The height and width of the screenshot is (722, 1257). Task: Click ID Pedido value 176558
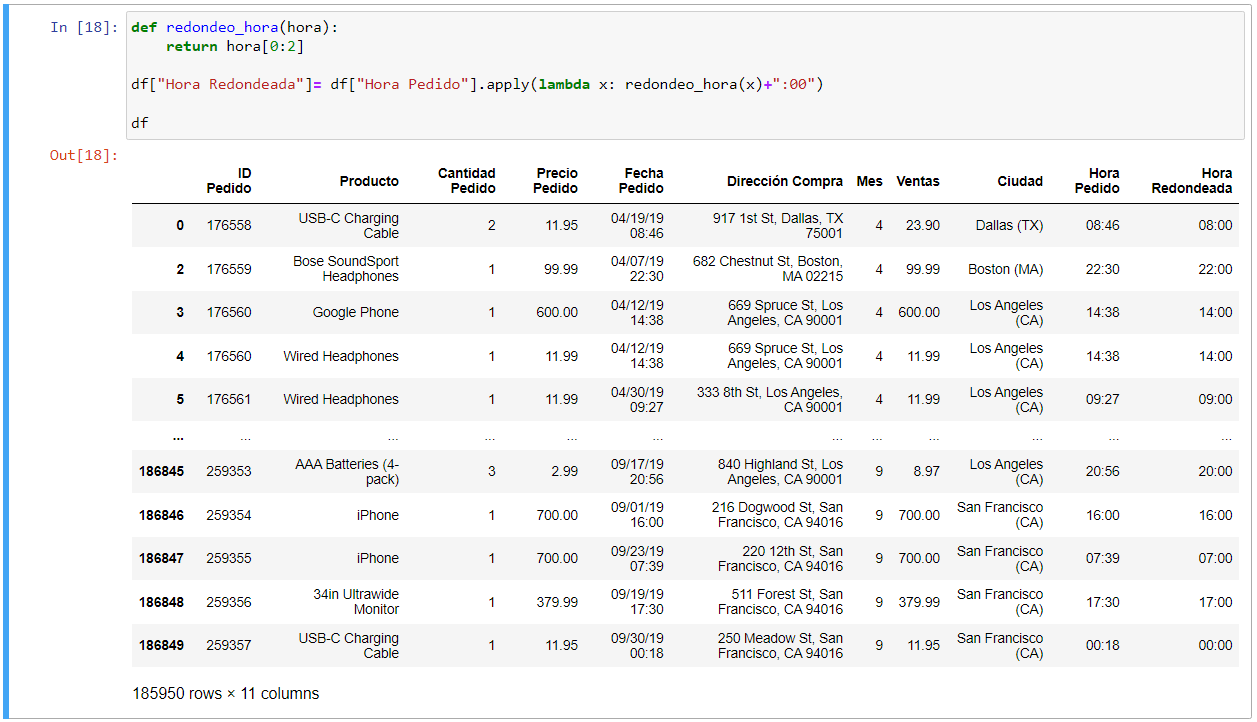(229, 225)
